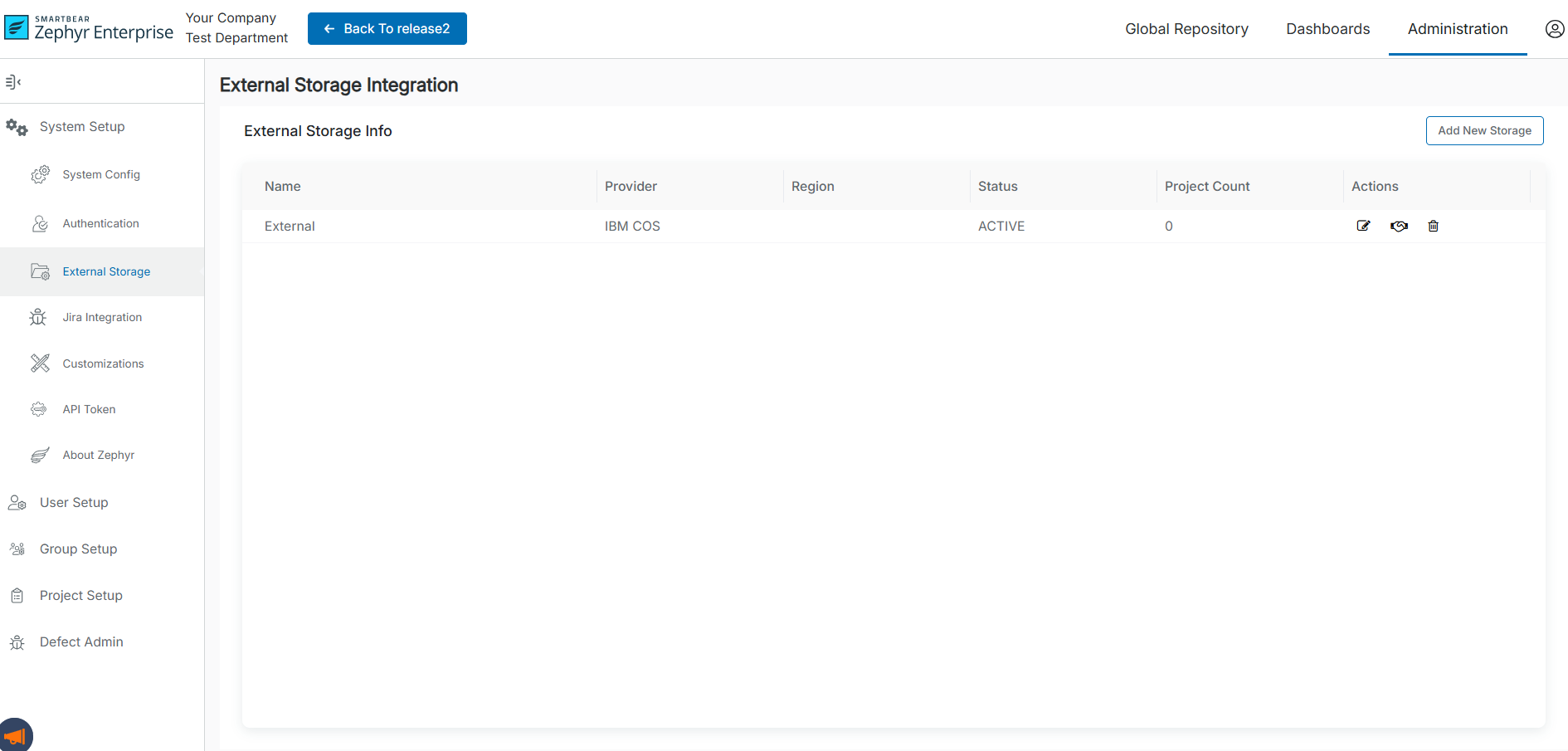Delete the External storage via trash icon
Screen dimensions: 1568x751
pyautogui.click(x=1433, y=226)
